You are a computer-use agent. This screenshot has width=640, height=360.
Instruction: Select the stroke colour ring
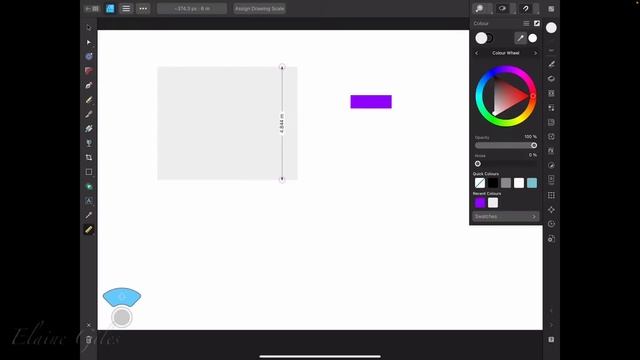490,38
